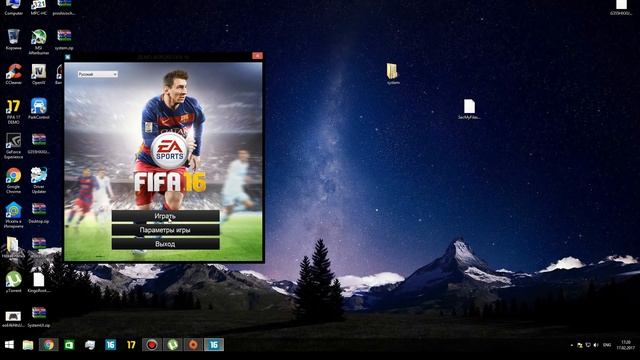
Task: Launch Driver Updater shortcut
Action: click(x=39, y=180)
